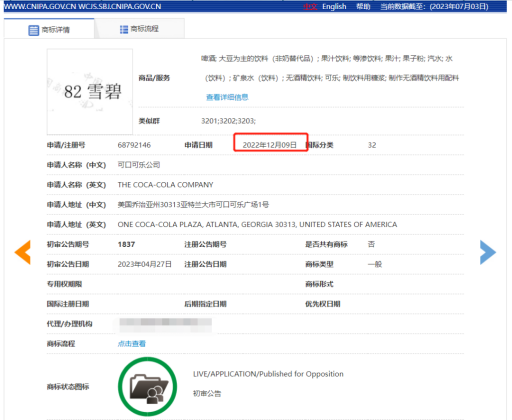Screen dimensions: 512x420
Task: Select 初审公告 status text
Action: point(207,394)
